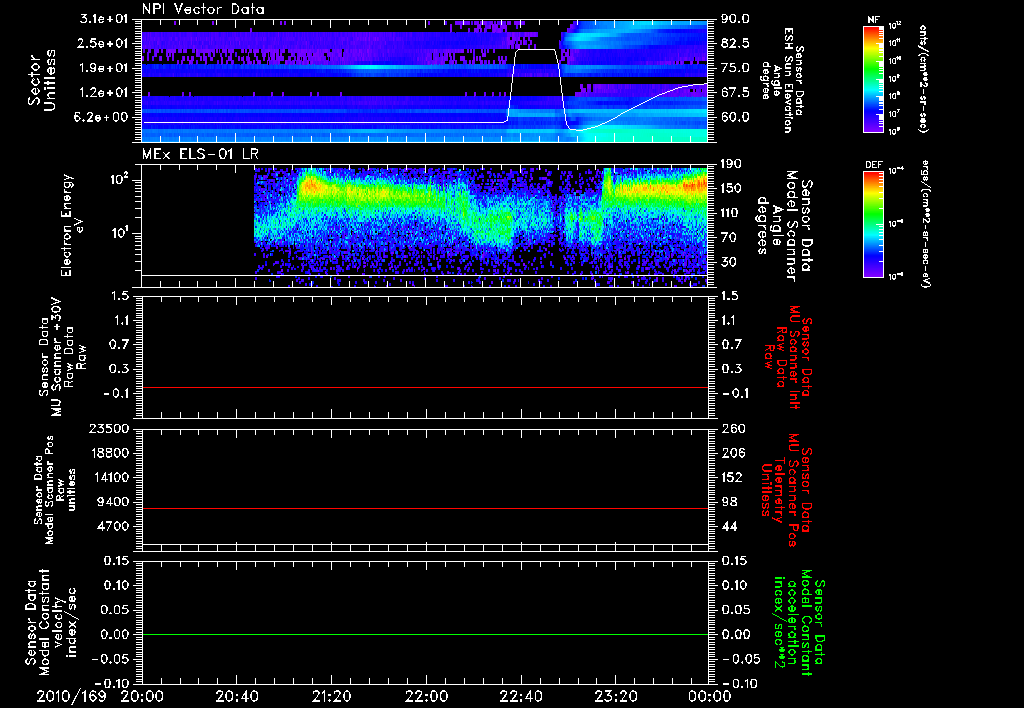This screenshot has height=708, width=1024.
Task: Click the green constant velocity line
Action: 425,634
